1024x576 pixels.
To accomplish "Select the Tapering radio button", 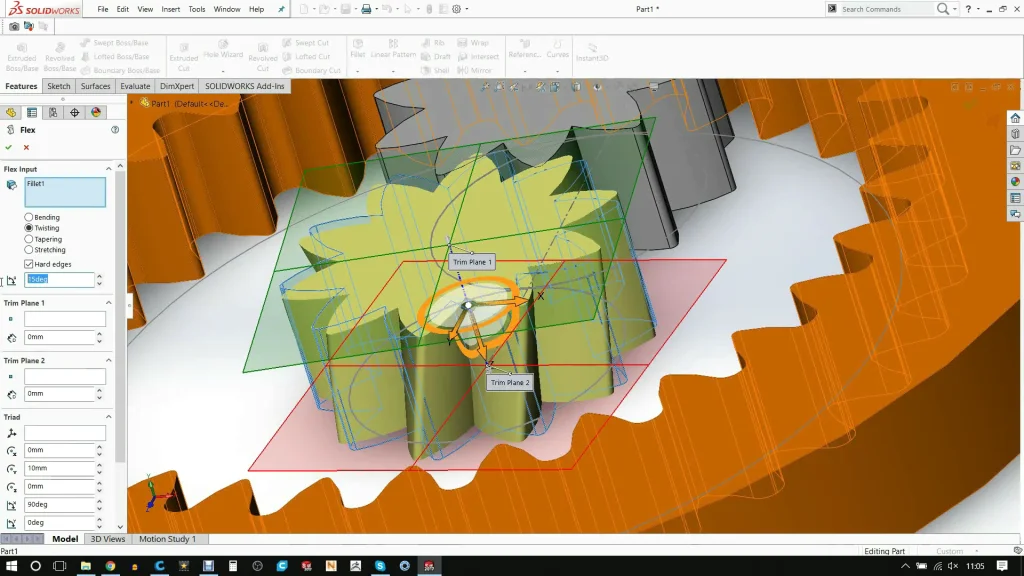I will tap(30, 239).
